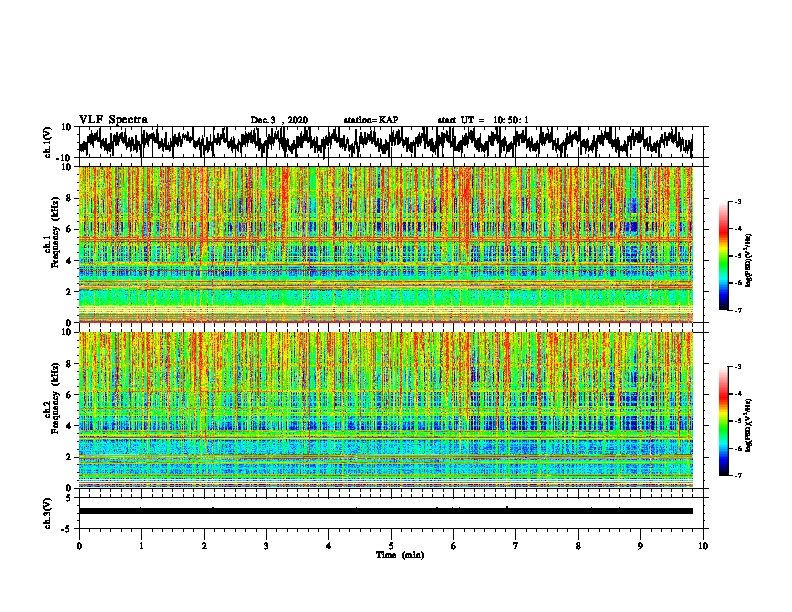The height and width of the screenshot is (612, 792).
Task: Click the ch.1 spectrogram color scale bar
Action: pyautogui.click(x=723, y=256)
